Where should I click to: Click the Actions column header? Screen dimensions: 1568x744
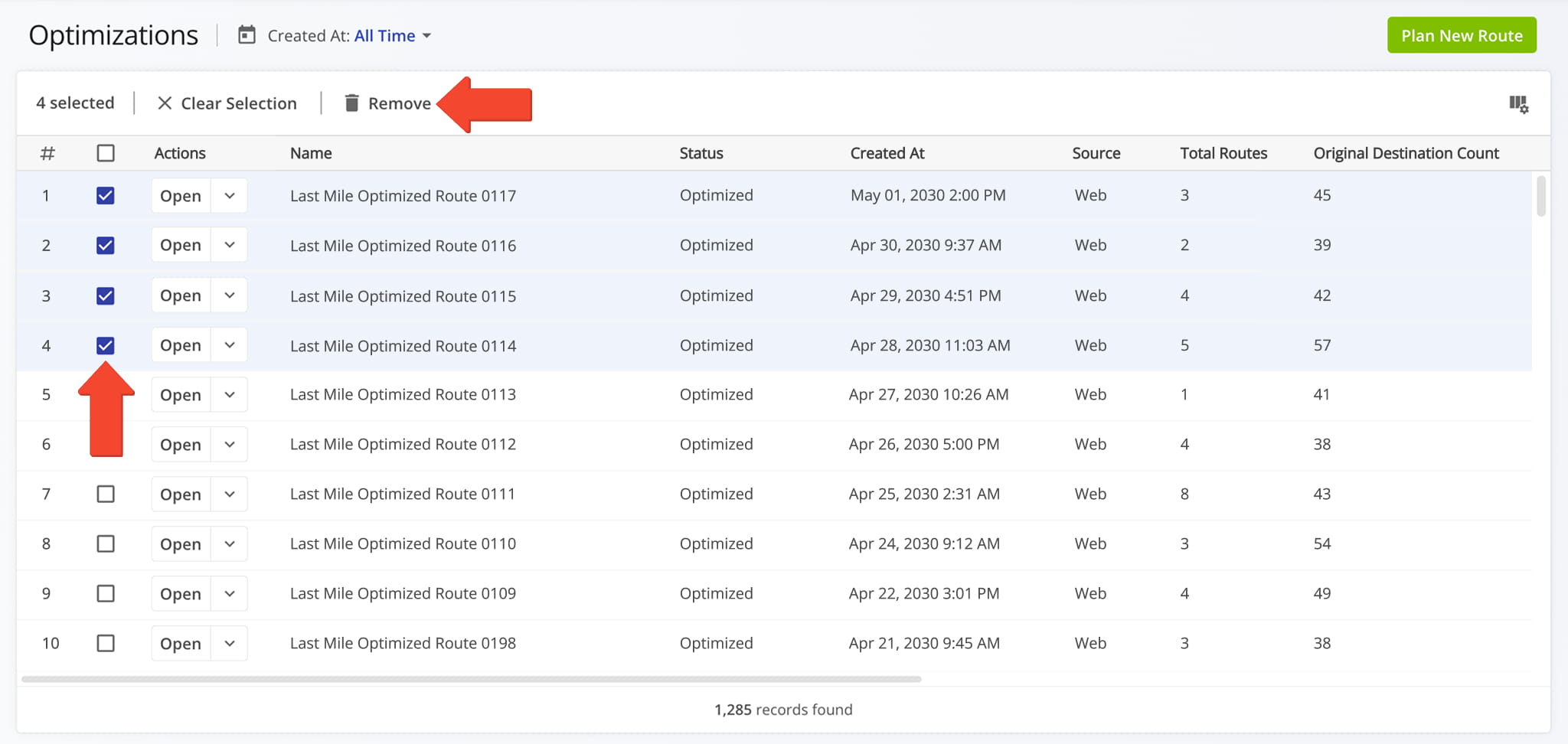[180, 153]
